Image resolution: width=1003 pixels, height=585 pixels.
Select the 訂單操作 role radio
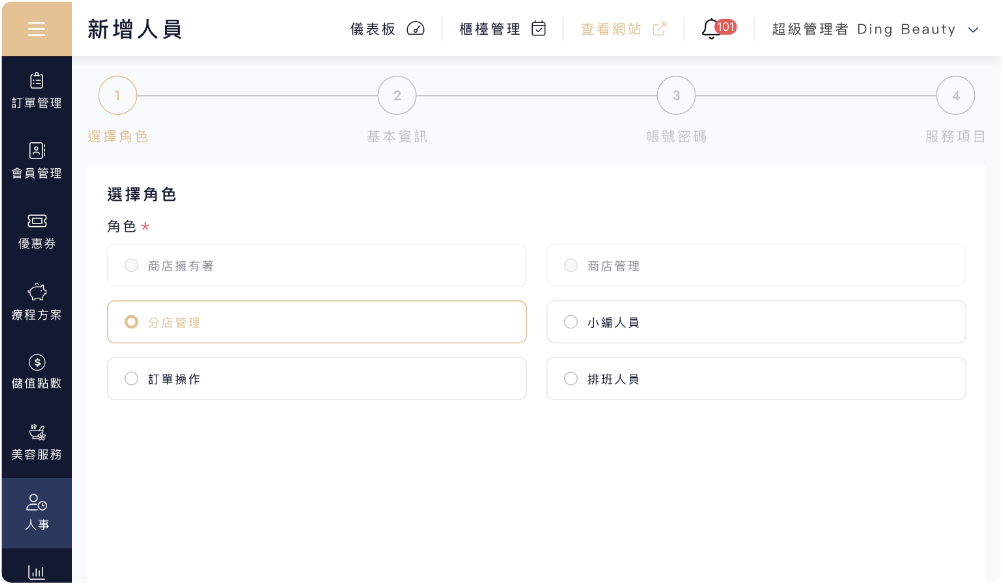point(131,378)
